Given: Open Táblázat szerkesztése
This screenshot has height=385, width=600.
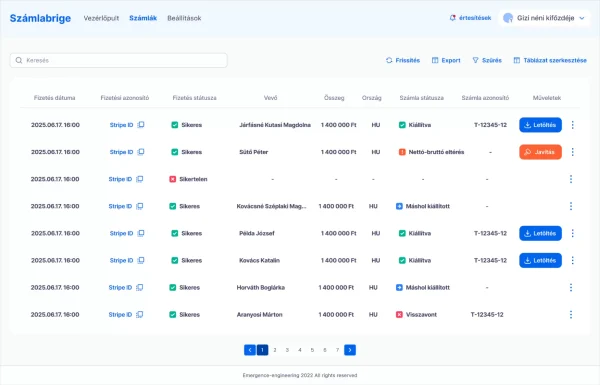Looking at the screenshot, I should tap(550, 60).
